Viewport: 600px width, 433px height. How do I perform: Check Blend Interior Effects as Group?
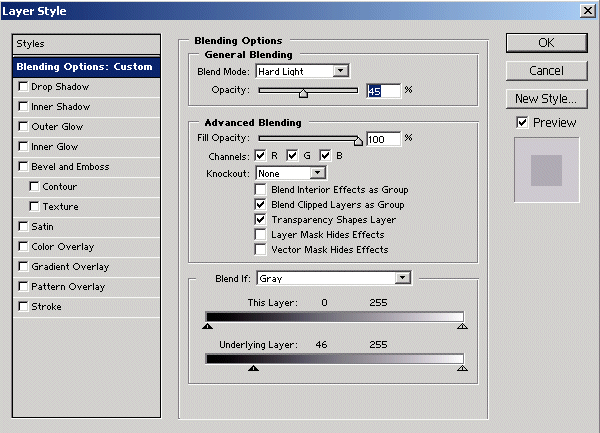tap(261, 189)
